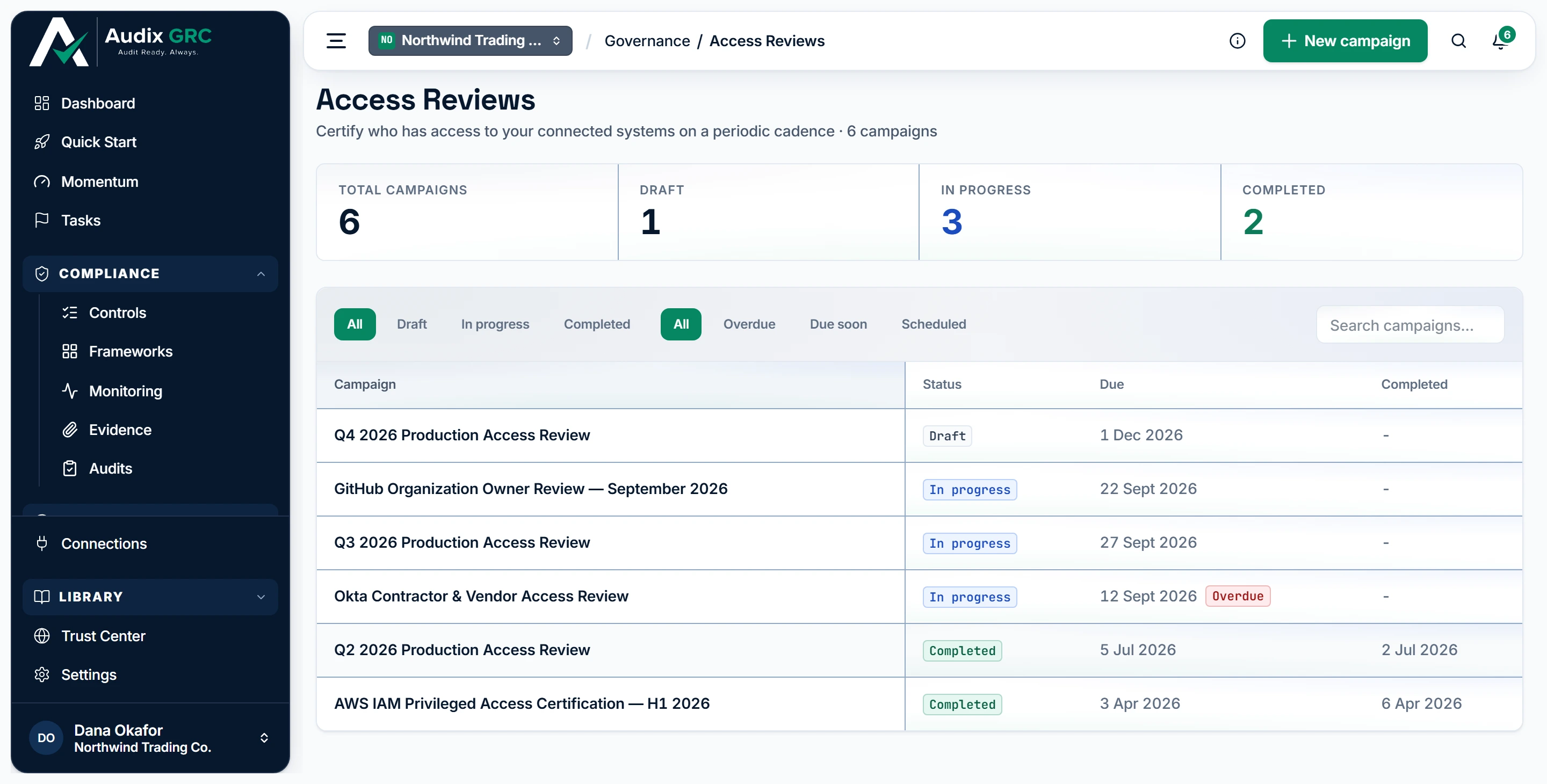Click the '6 Apr 2026' completed date
Viewport: 1547px width, 784px height.
coord(1421,703)
